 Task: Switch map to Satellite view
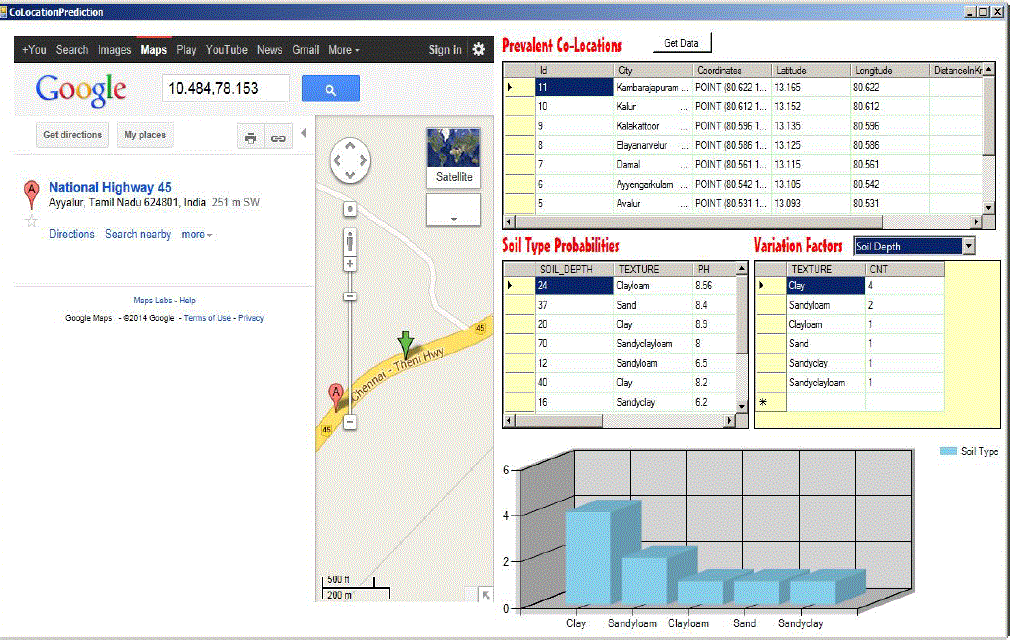(453, 158)
